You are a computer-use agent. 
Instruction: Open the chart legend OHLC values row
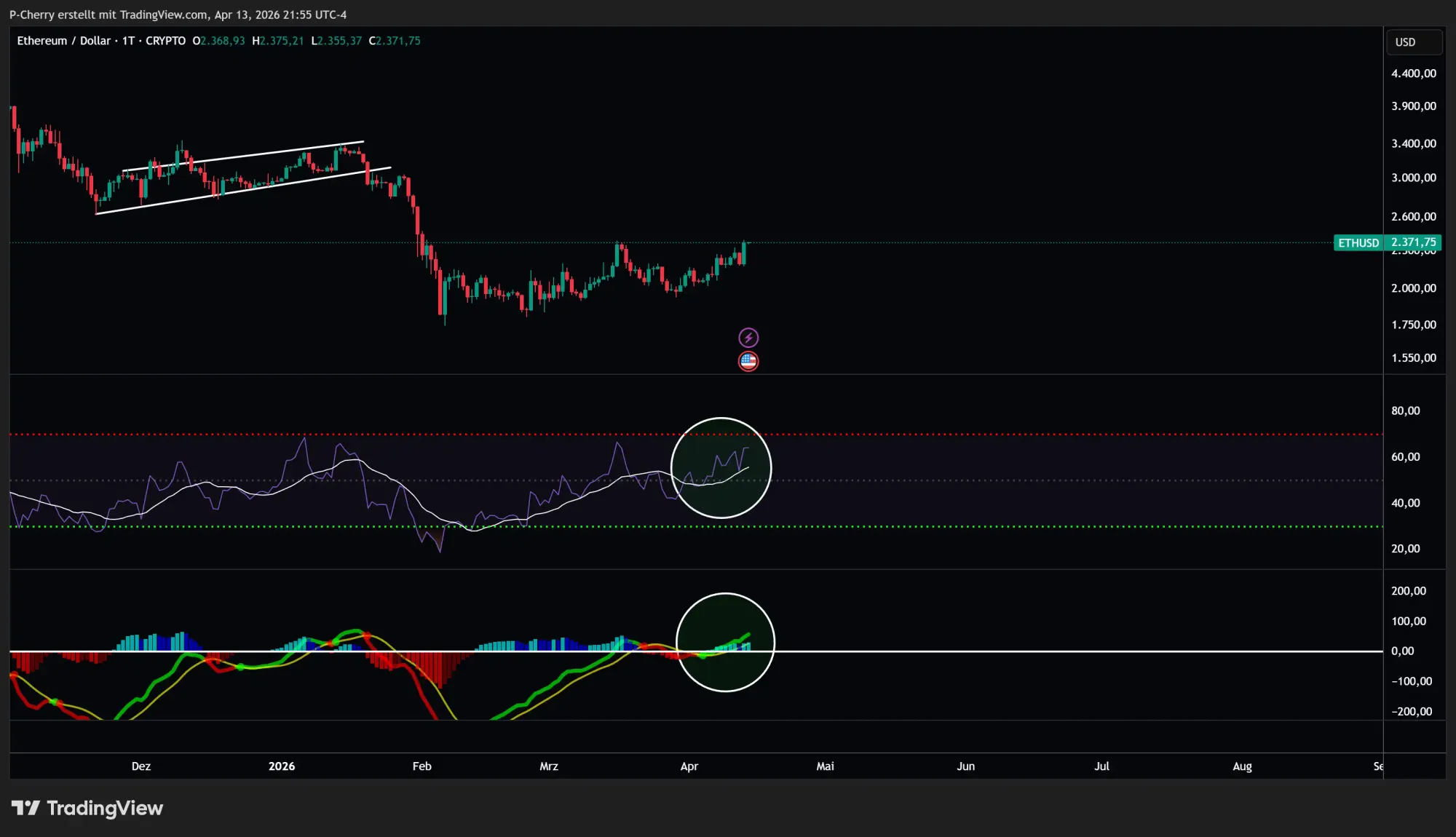tap(306, 41)
